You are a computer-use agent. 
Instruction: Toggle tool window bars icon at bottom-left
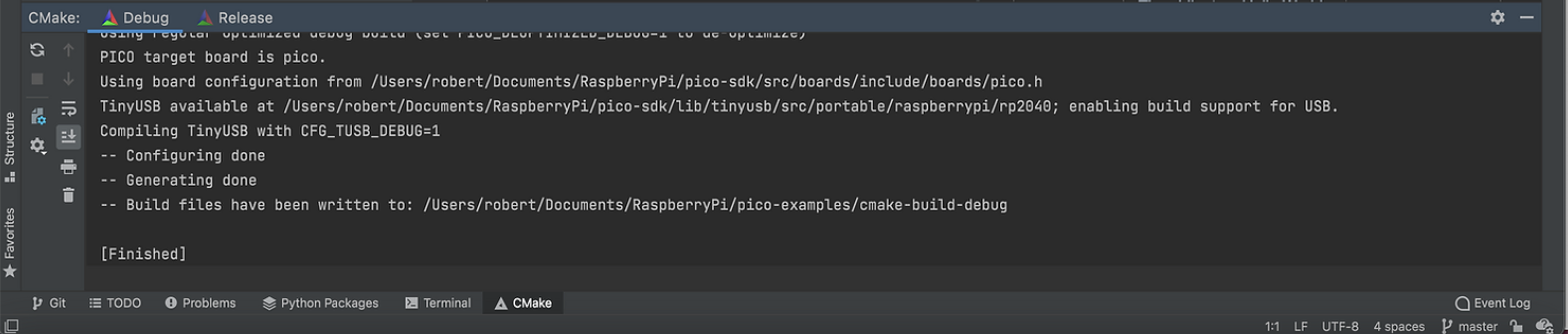pyautogui.click(x=11, y=326)
